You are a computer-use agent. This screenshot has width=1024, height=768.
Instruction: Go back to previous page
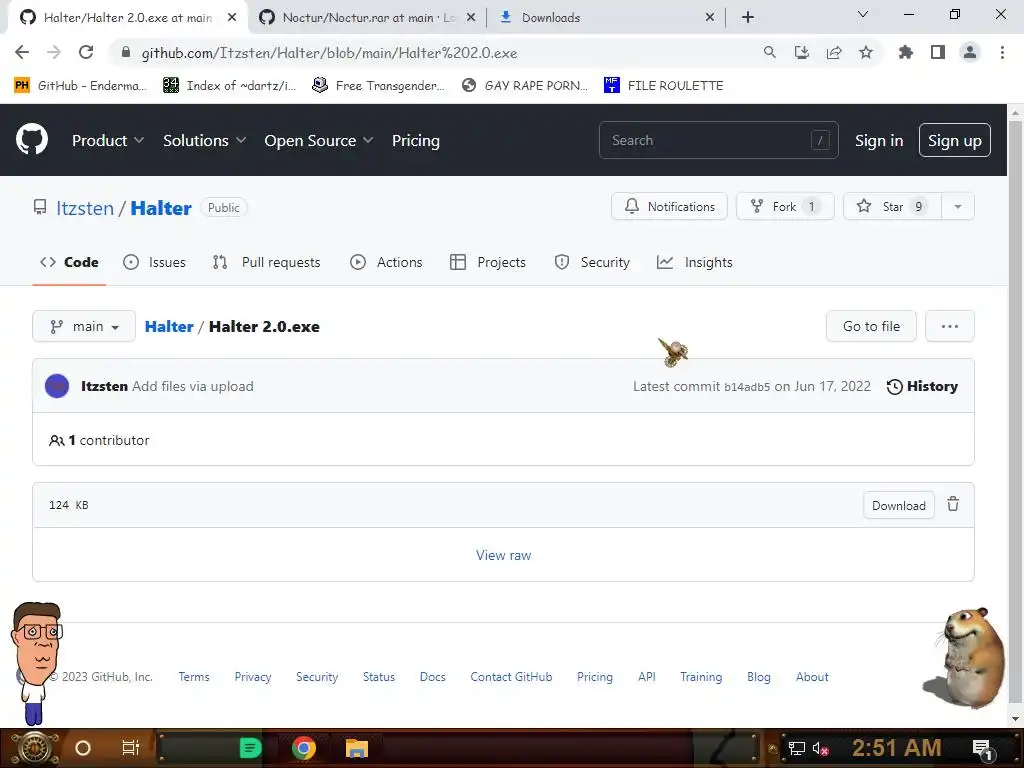click(22, 52)
